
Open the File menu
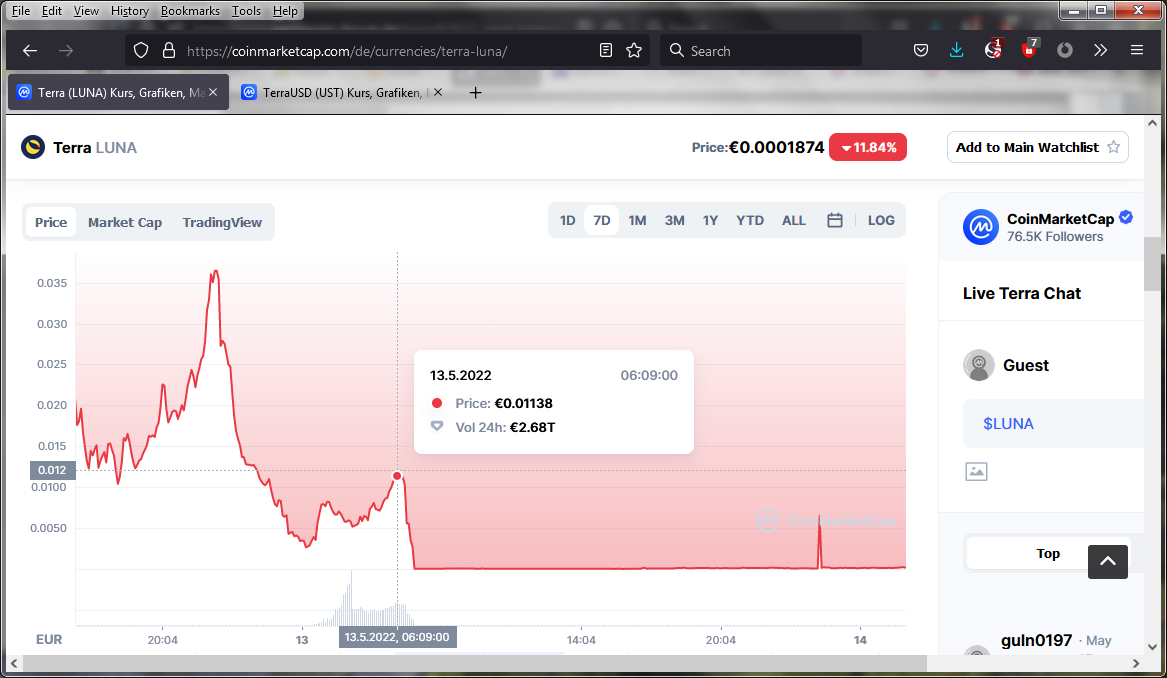point(21,10)
